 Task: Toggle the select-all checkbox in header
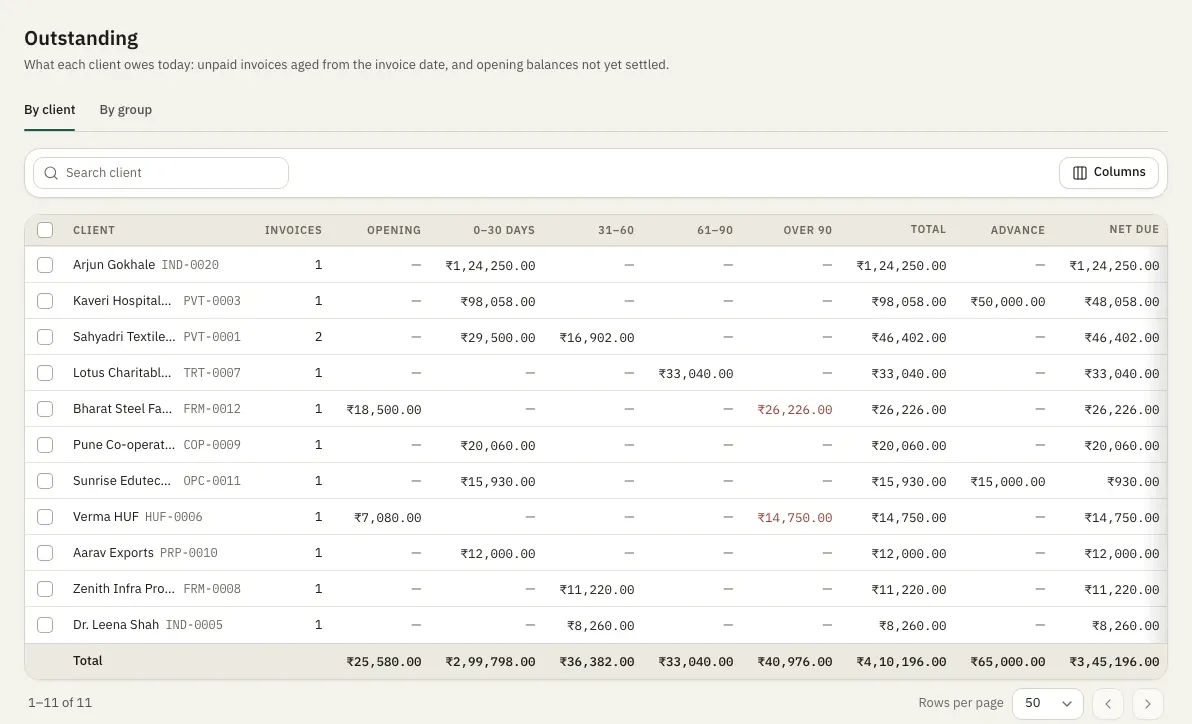(x=45, y=230)
